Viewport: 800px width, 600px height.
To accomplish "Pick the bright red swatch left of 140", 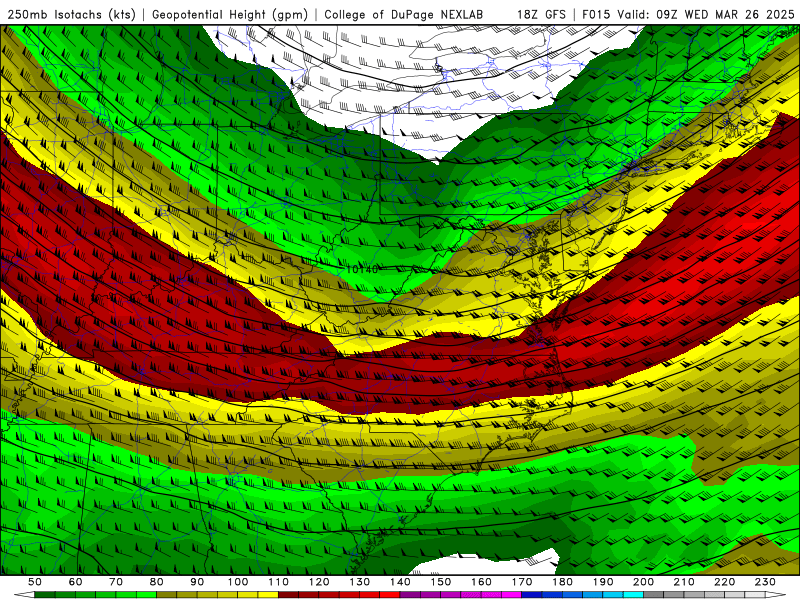I will tap(390, 594).
